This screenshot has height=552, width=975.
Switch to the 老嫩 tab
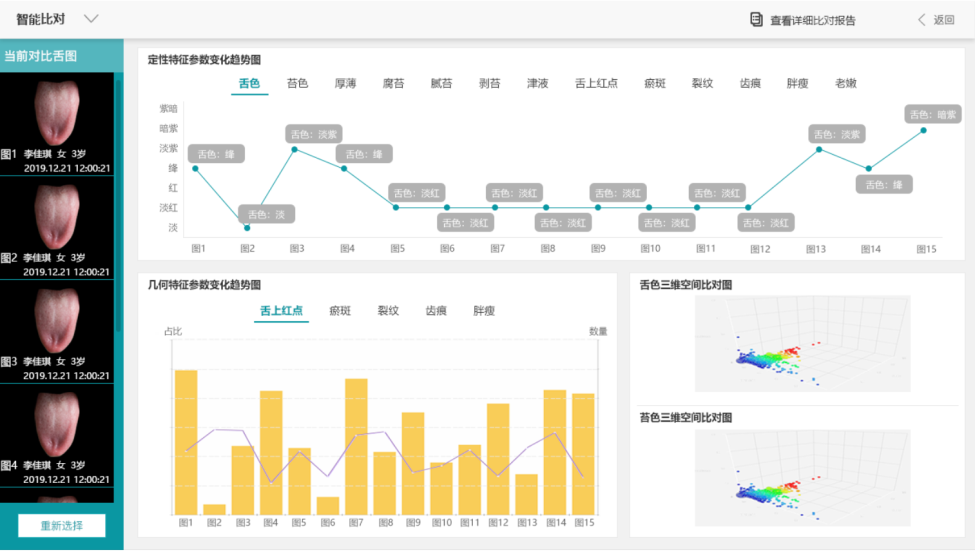click(846, 83)
